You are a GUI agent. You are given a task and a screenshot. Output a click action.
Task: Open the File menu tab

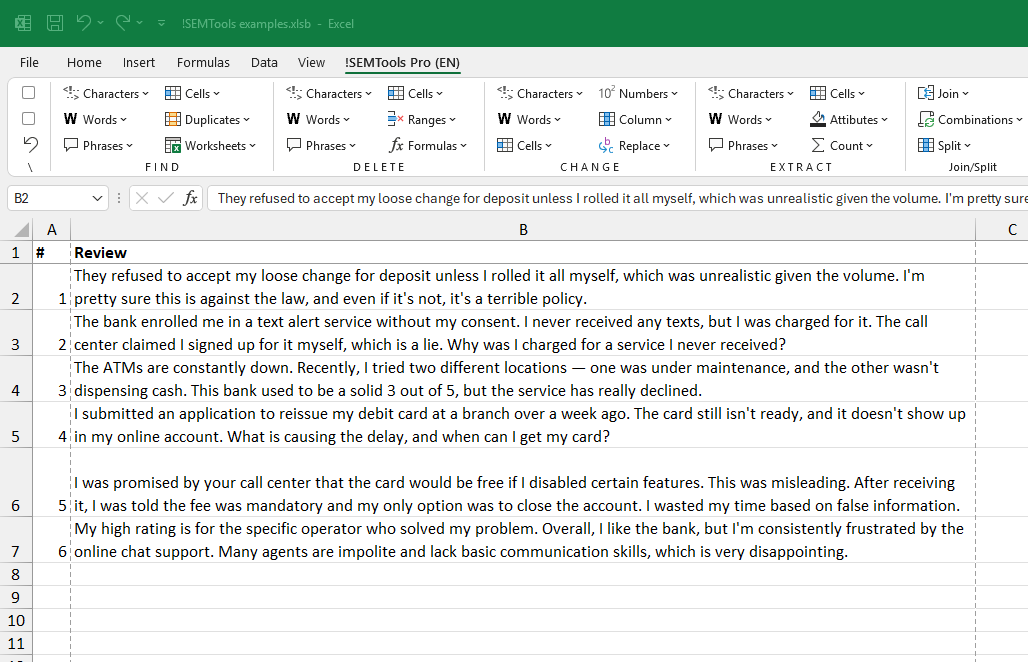[x=29, y=62]
